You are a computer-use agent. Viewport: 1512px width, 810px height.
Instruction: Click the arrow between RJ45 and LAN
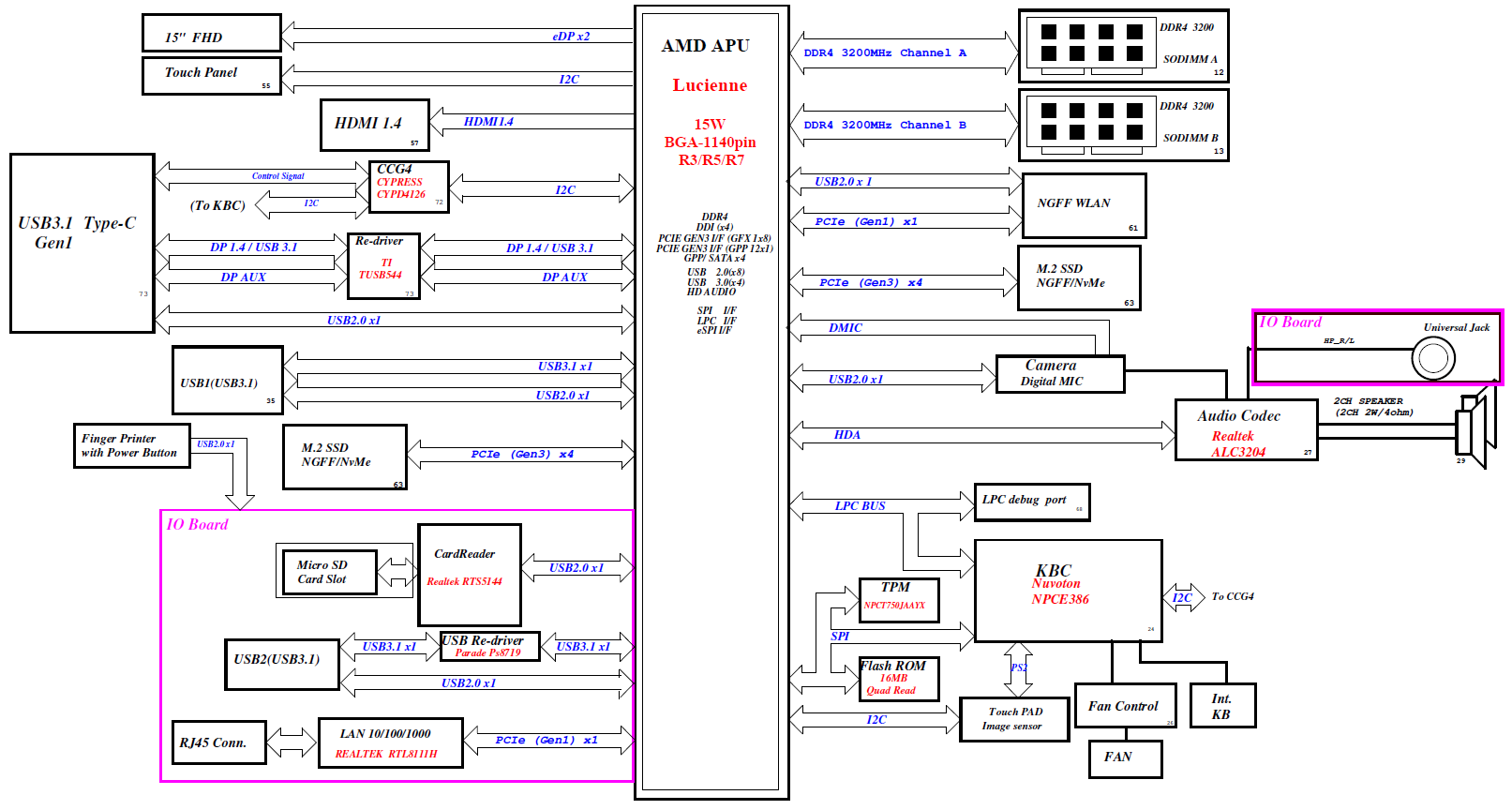(292, 742)
